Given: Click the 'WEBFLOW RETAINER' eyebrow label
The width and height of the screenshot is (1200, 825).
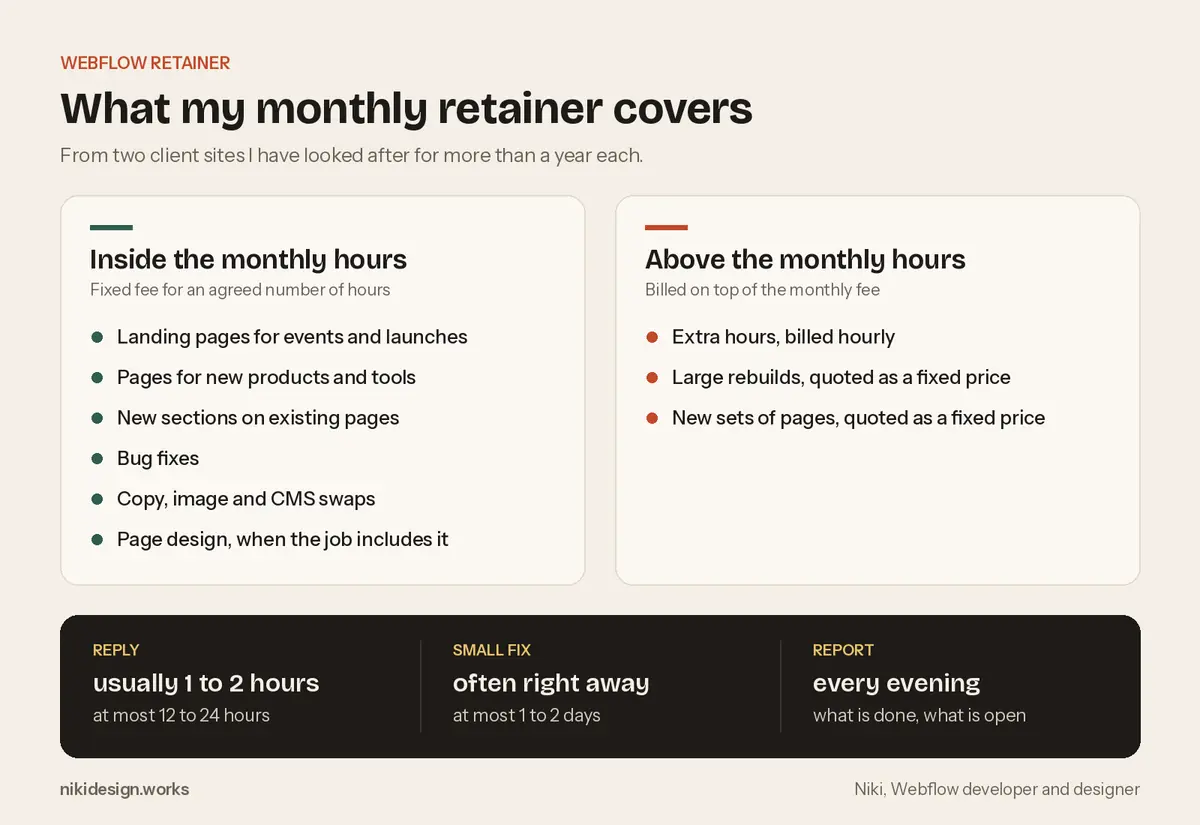Looking at the screenshot, I should (x=145, y=63).
